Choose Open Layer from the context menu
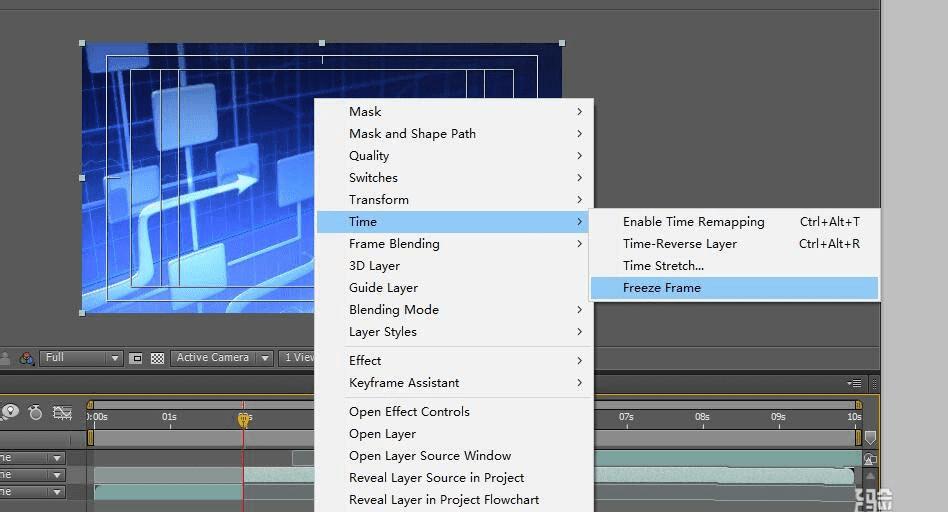Screen dimensions: 948x512 pos(455,434)
